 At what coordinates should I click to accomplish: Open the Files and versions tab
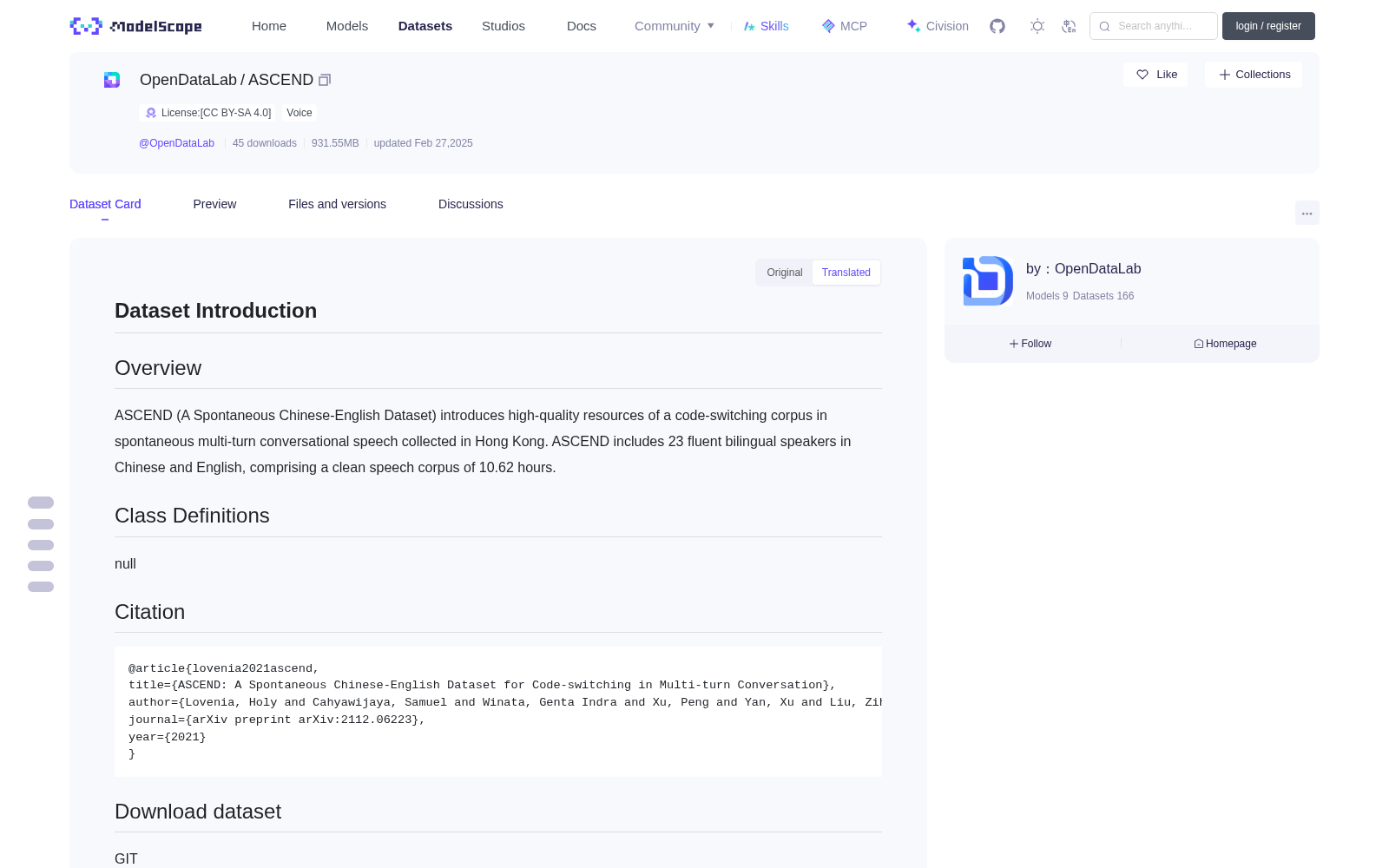pyautogui.click(x=337, y=204)
